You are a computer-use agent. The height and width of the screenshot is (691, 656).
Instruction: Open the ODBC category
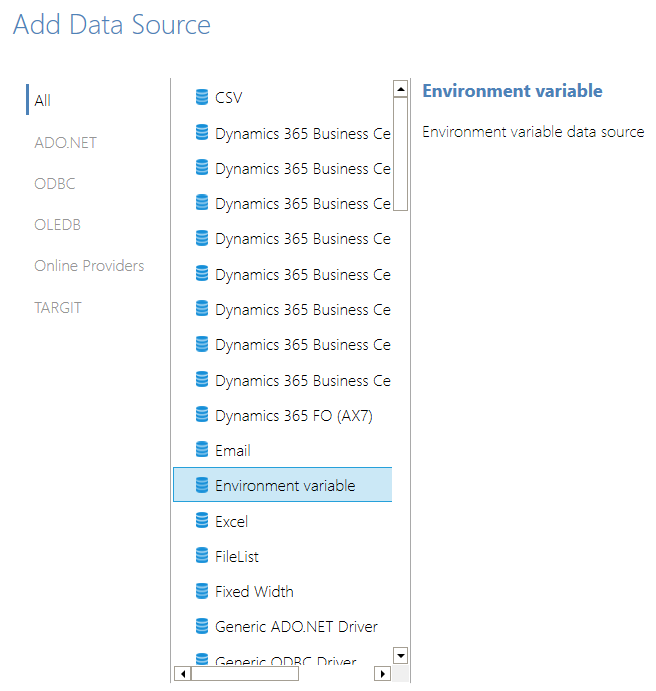click(55, 183)
